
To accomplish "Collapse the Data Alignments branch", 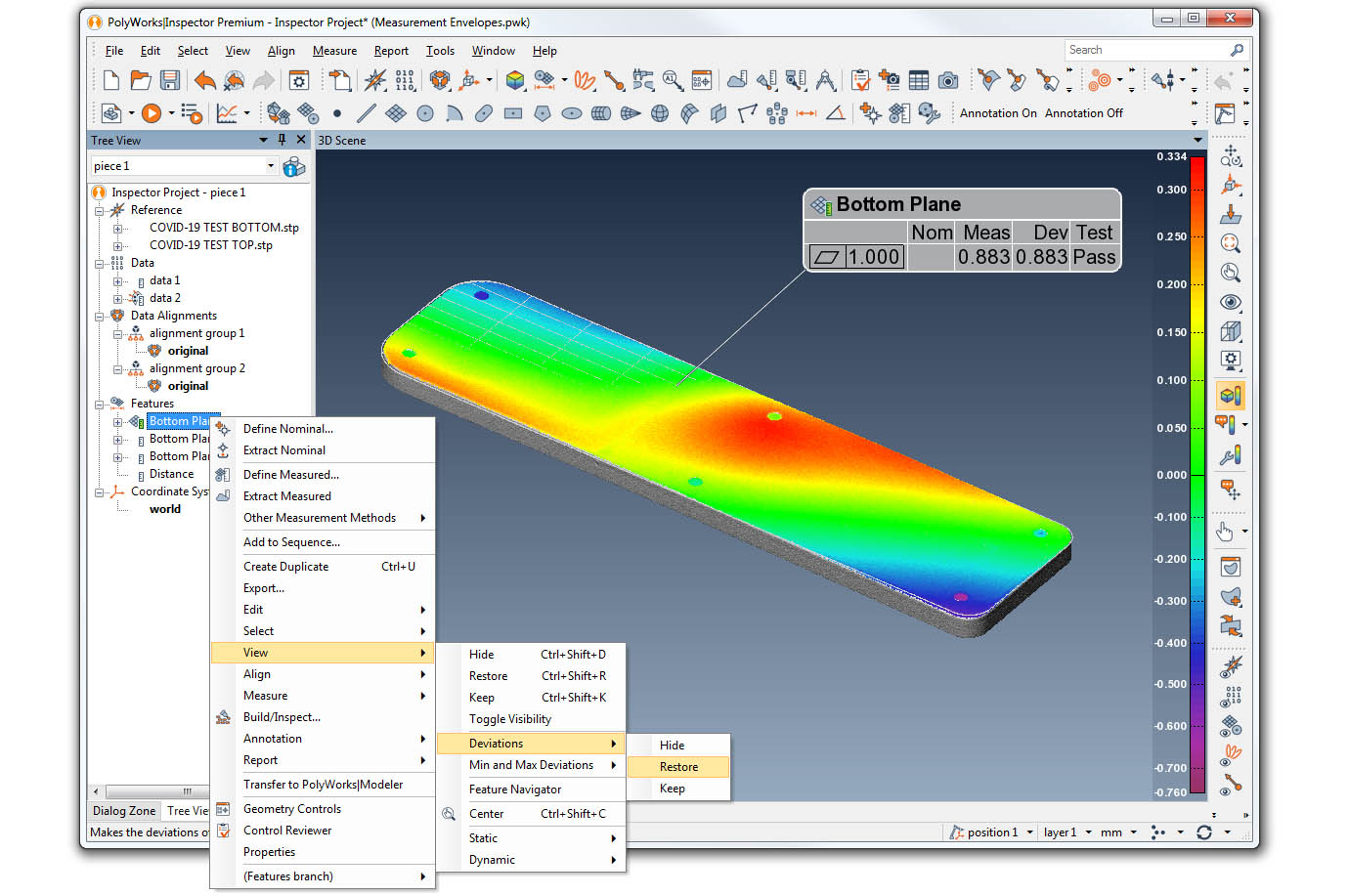I will [x=99, y=316].
